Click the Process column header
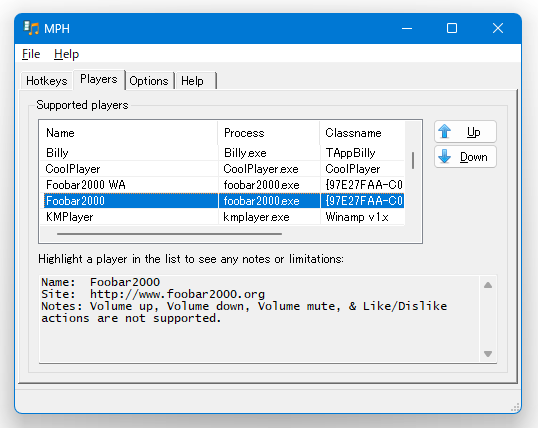Viewport: 538px width, 428px height. (x=269, y=133)
